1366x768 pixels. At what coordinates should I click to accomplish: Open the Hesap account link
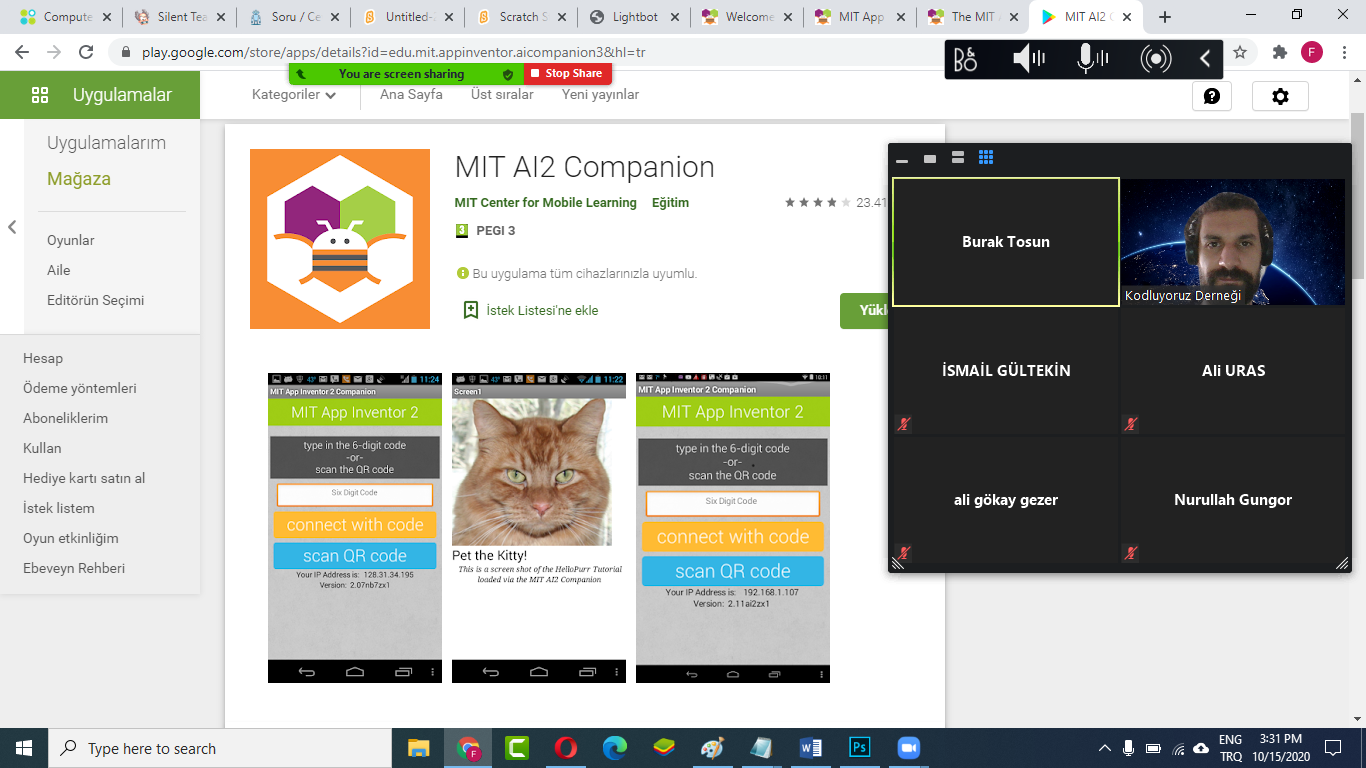click(x=43, y=358)
